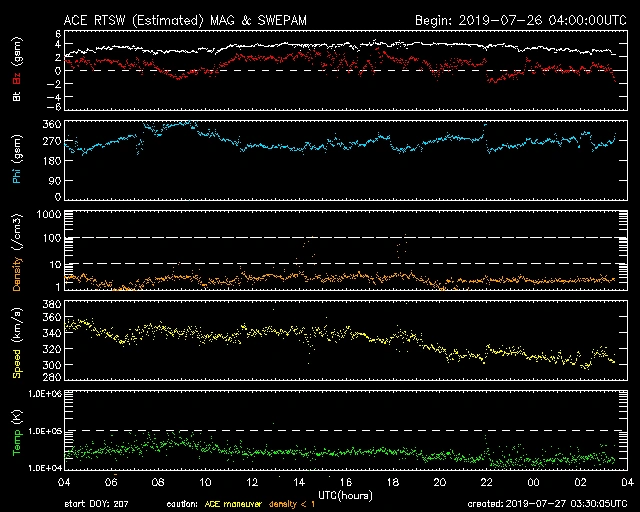The height and width of the screenshot is (512, 640).
Task: Click the '02' hour tick on the time axis
Action: click(580, 483)
